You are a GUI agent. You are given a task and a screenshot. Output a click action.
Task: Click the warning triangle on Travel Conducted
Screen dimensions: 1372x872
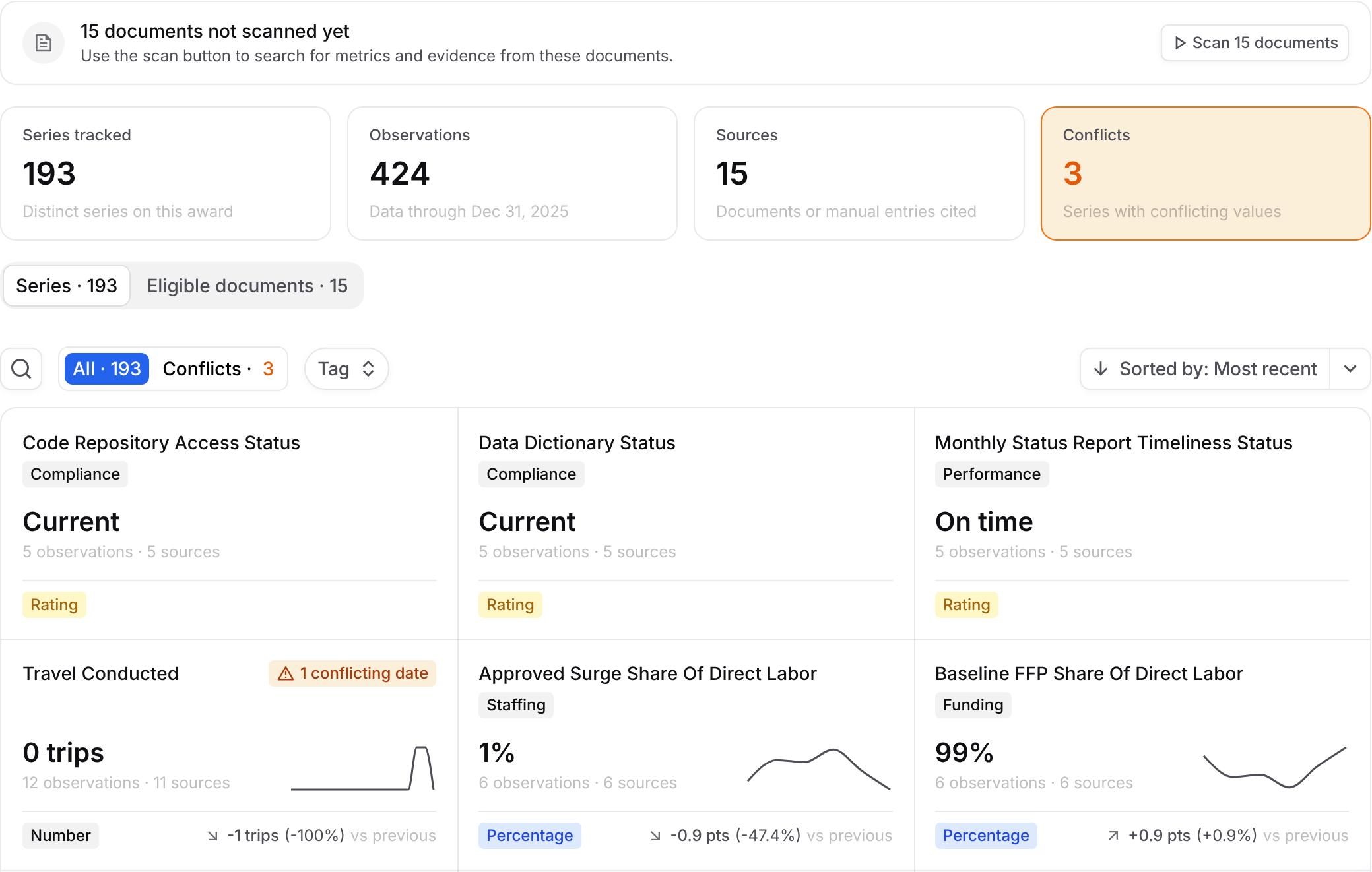point(285,673)
